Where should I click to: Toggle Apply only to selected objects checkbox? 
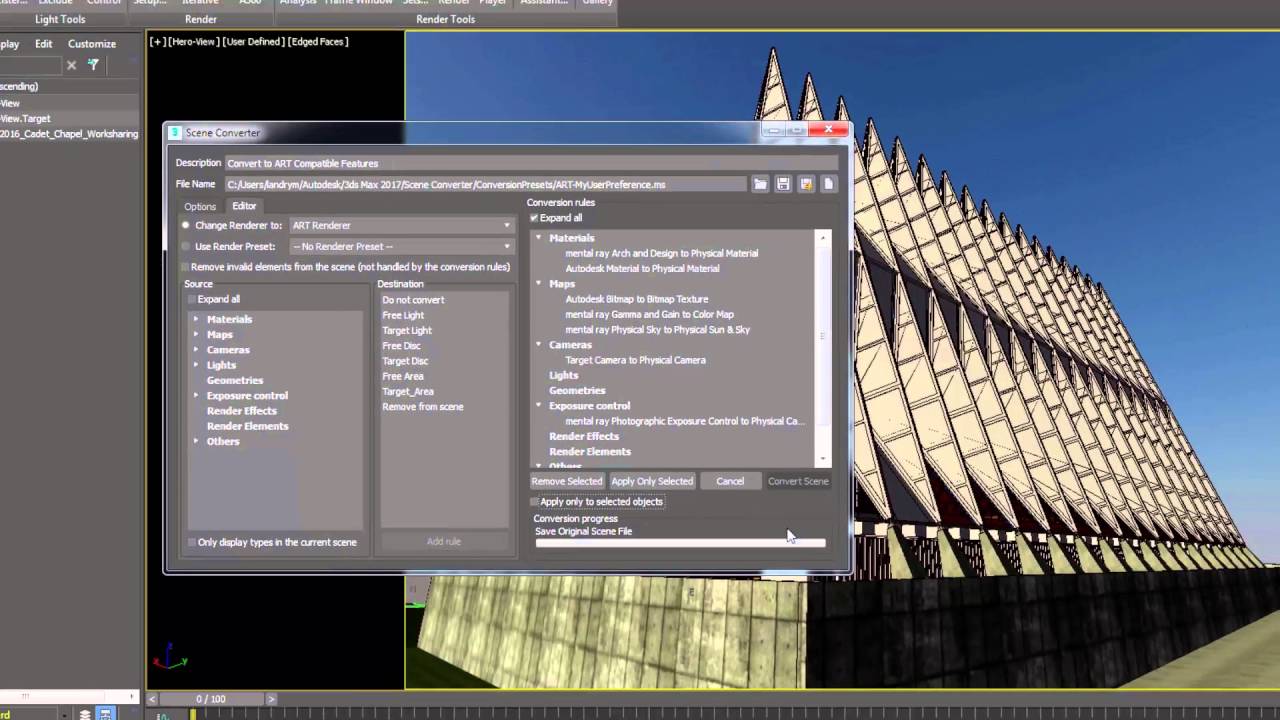click(x=535, y=502)
